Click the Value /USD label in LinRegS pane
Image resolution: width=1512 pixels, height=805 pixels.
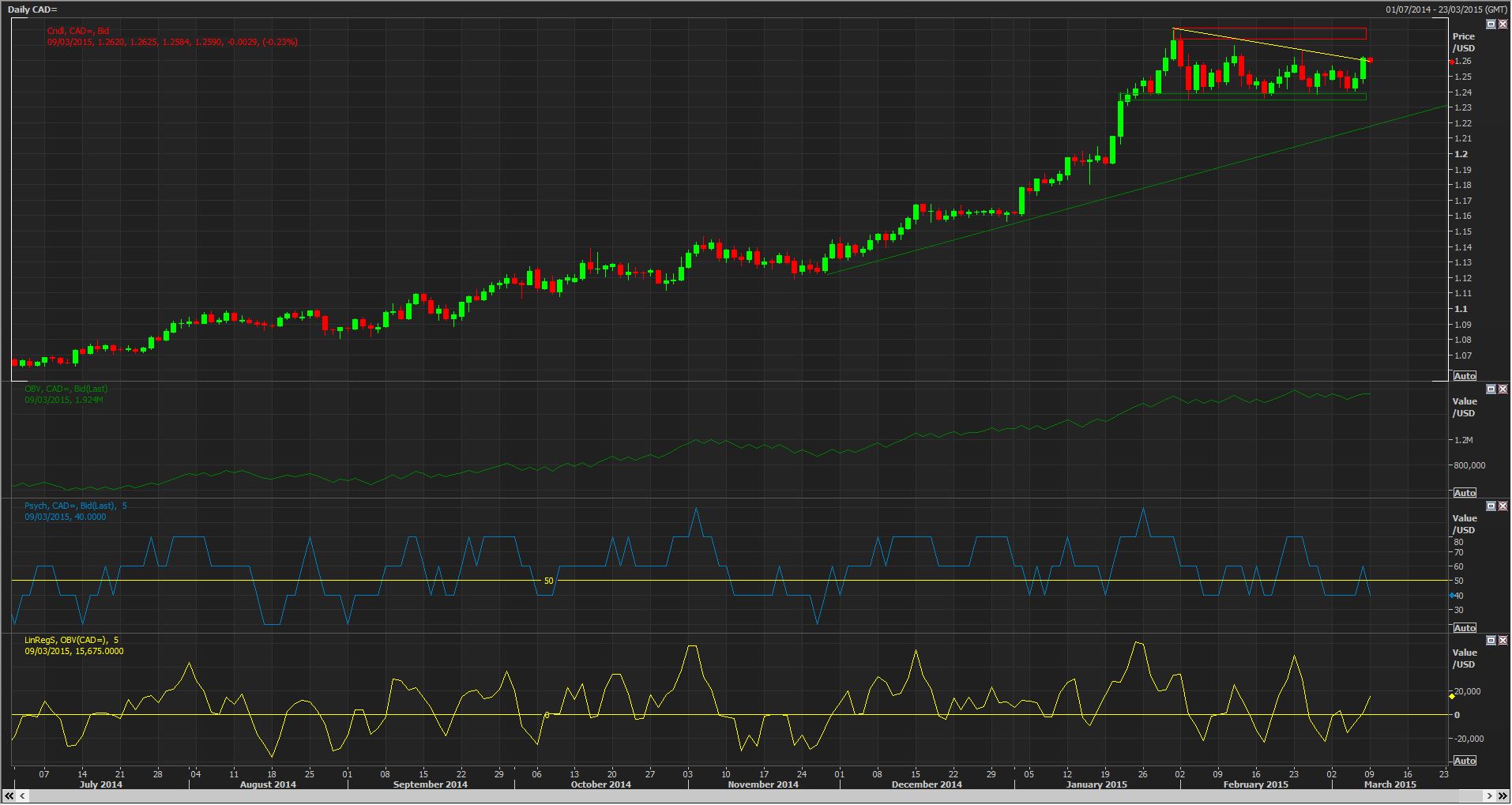click(x=1464, y=659)
